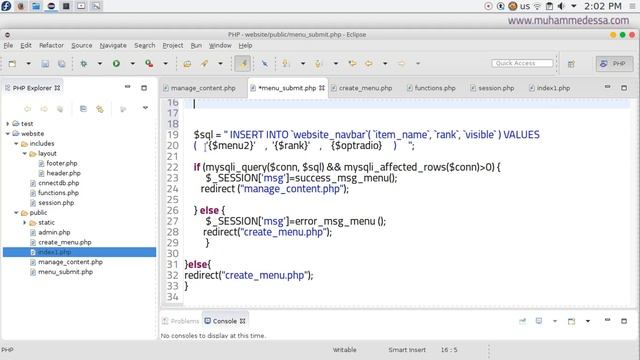This screenshot has width=640, height=360.
Task: Open the Previous Annotation dropdown arrow
Action: 336,64
